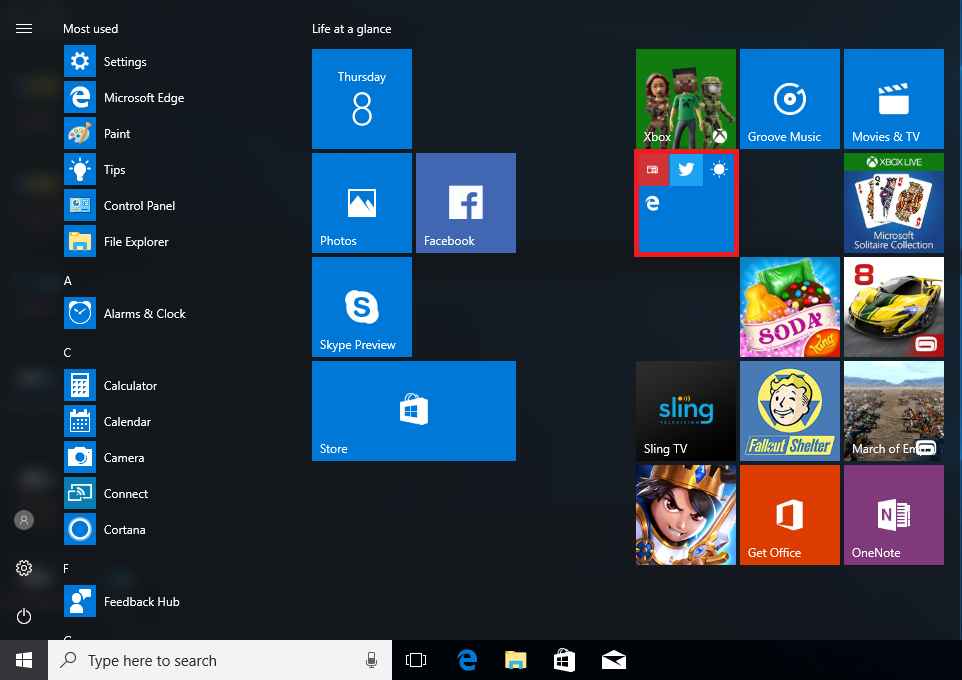The width and height of the screenshot is (962, 680).
Task: Open the power options button
Action: point(24,617)
